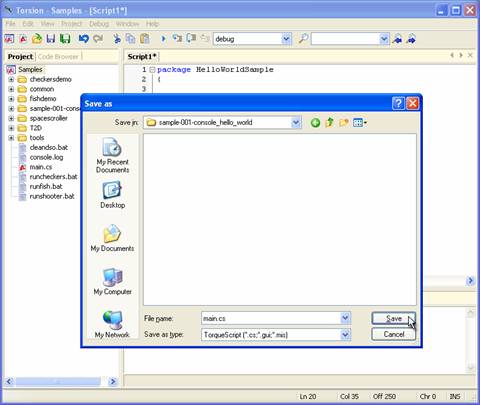Open the Views menu icon in dialog
This screenshot has height=405, width=480.
[360, 123]
